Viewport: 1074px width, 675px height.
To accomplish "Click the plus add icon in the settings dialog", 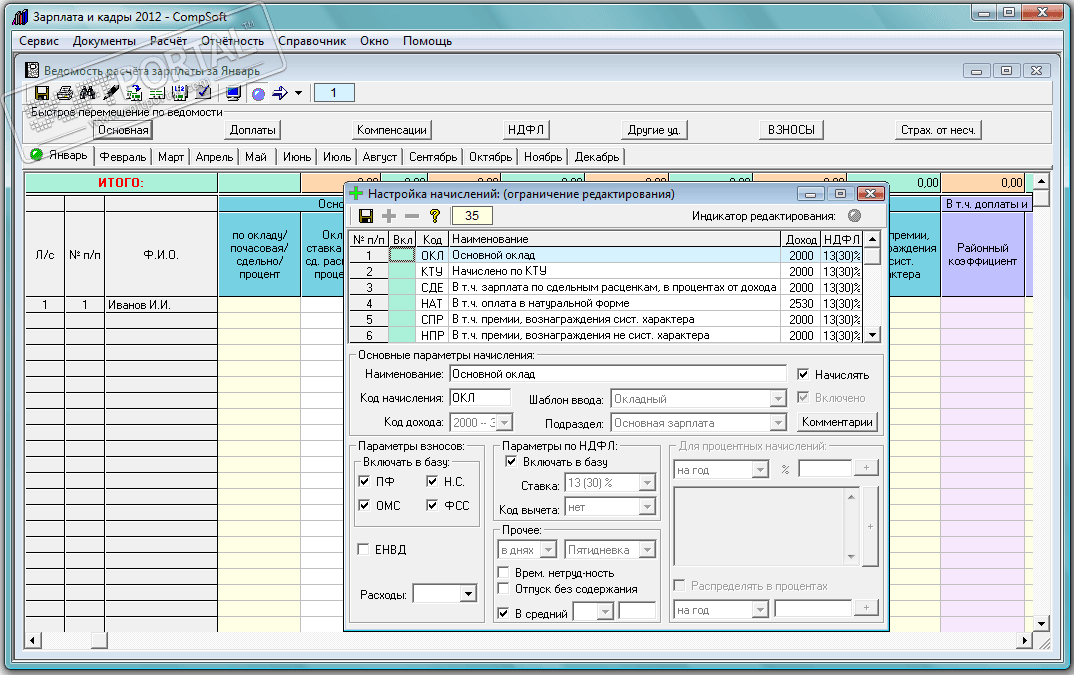I will coord(389,216).
